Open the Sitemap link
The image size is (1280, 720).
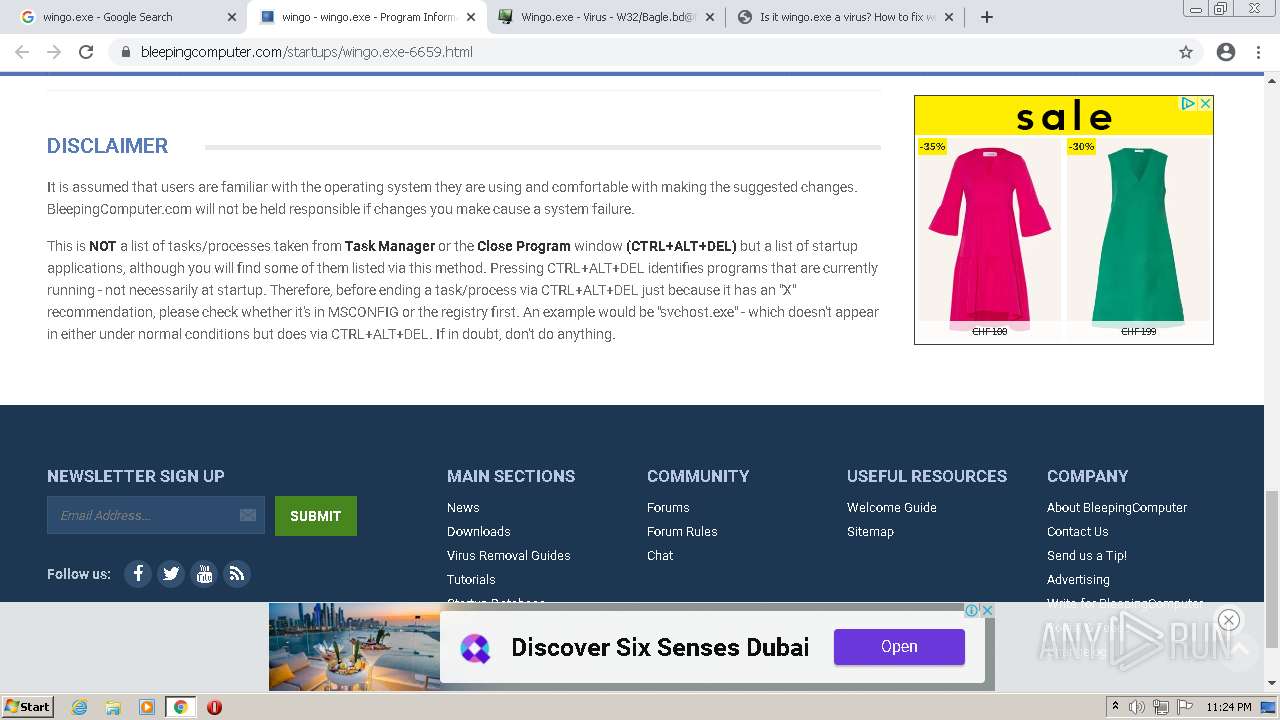[x=870, y=531]
